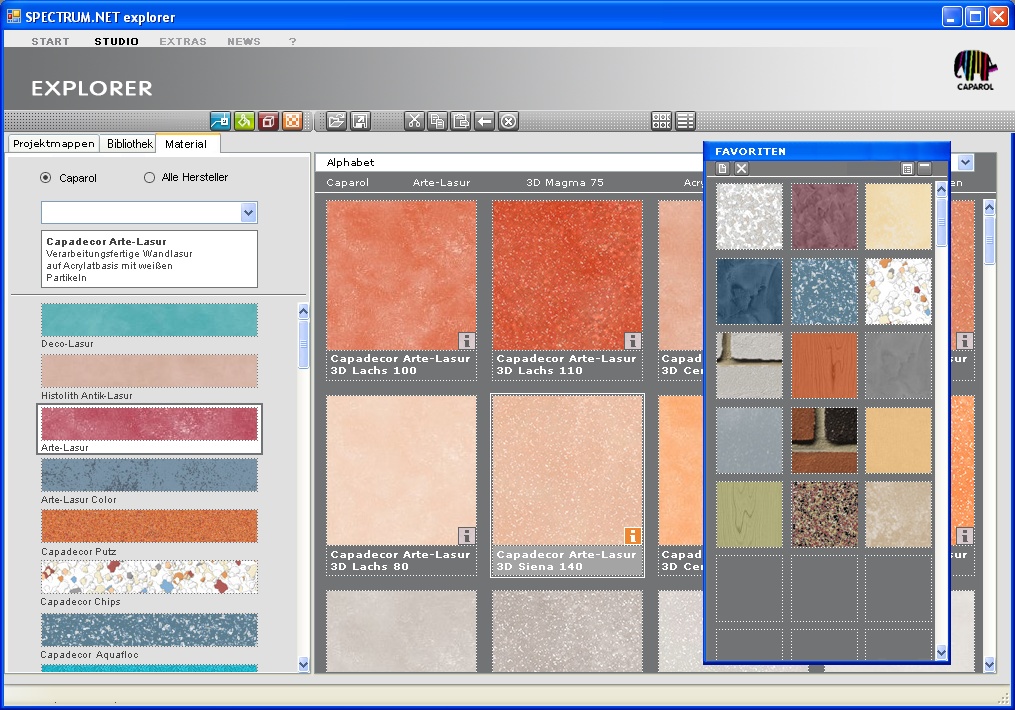Show info for Capadecor Arte-Lasur 3D Siena 140

click(x=632, y=535)
